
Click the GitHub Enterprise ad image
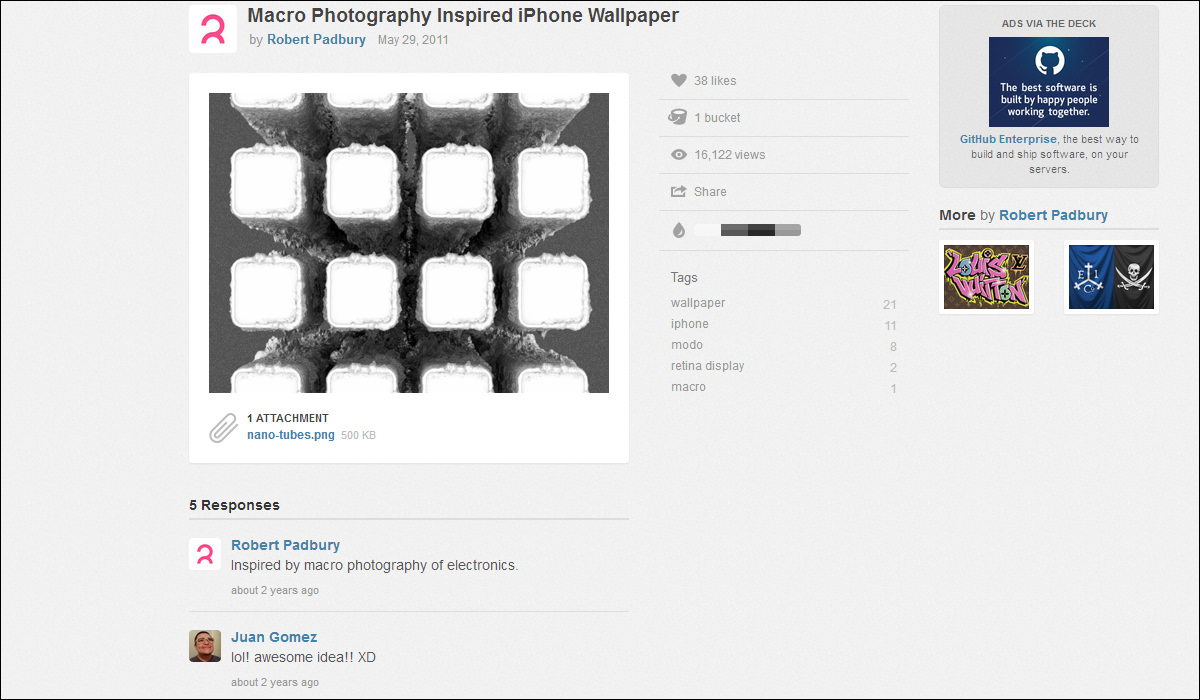(x=1048, y=82)
